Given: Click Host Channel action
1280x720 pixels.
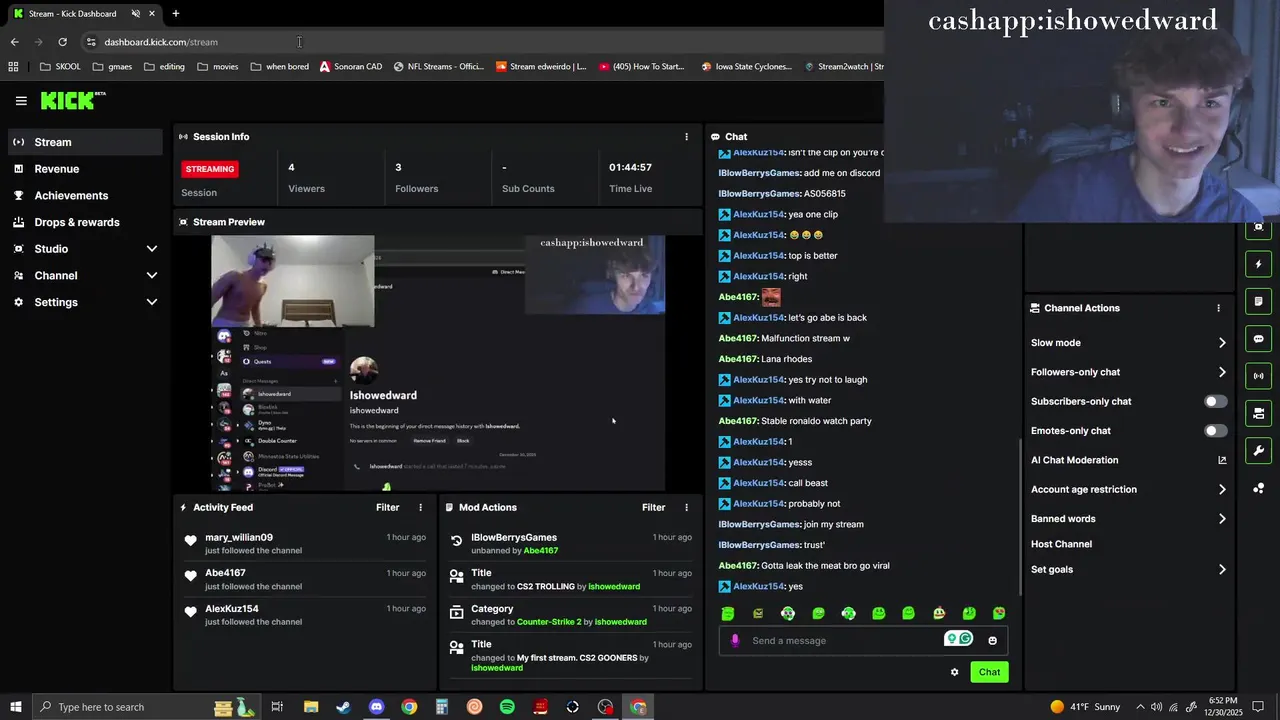Looking at the screenshot, I should pos(1061,544).
